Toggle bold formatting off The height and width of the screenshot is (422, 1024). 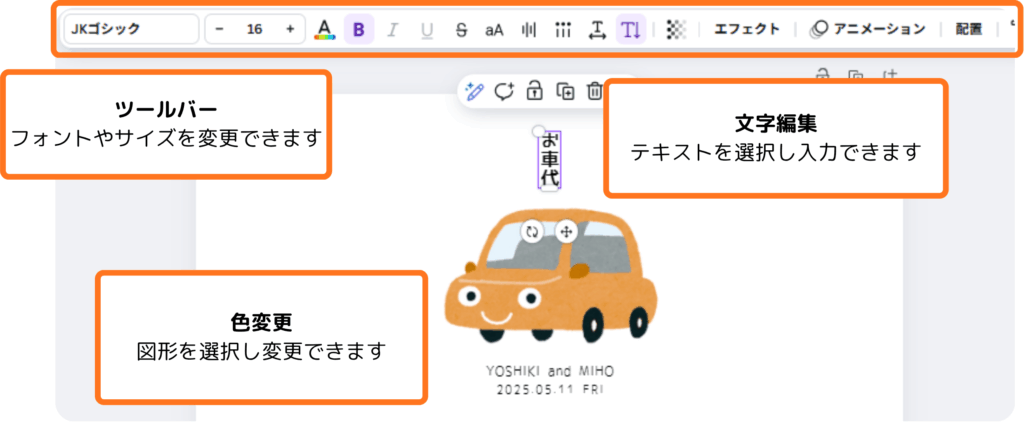pyautogui.click(x=359, y=29)
